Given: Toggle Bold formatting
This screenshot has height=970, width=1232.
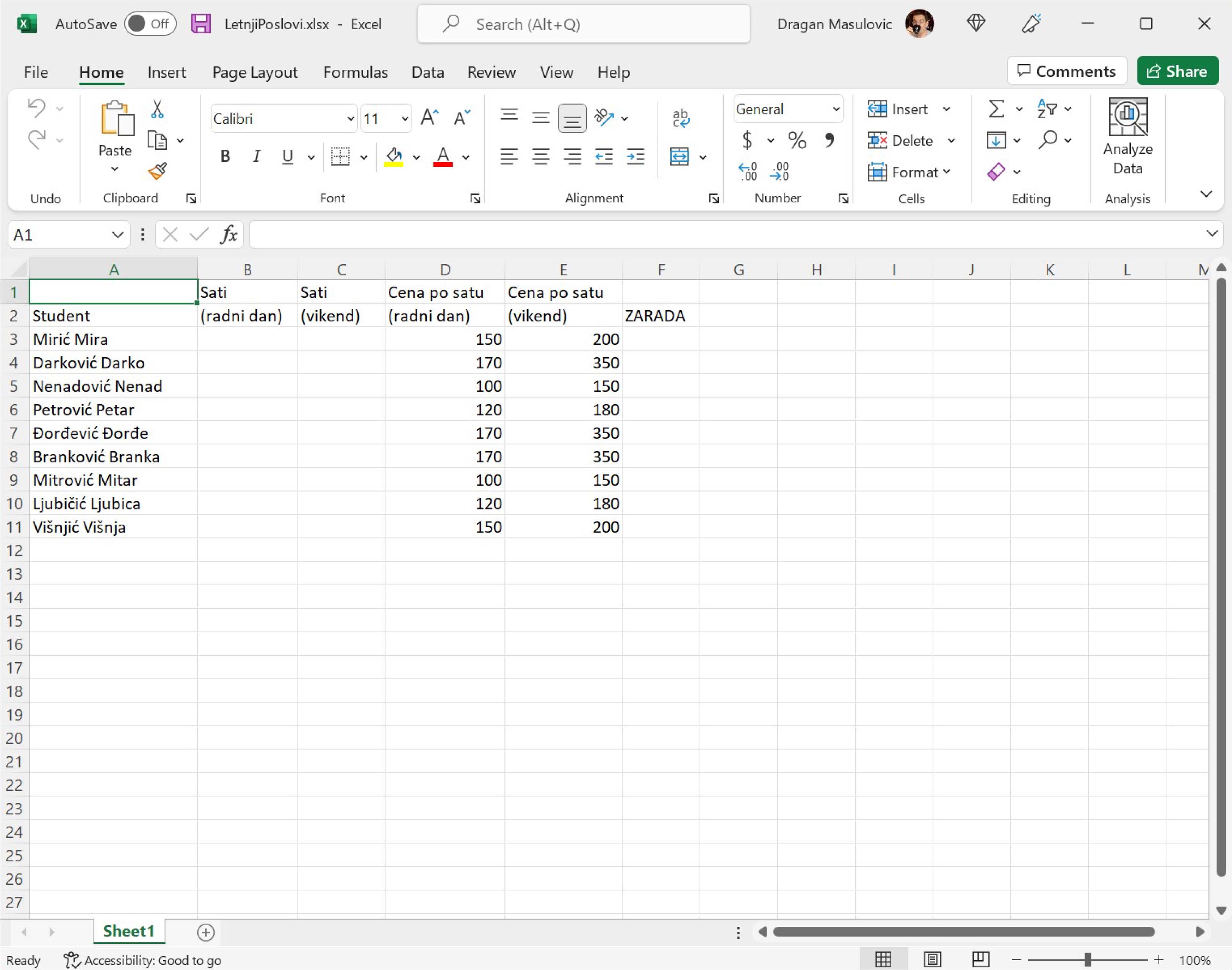Looking at the screenshot, I should (225, 156).
